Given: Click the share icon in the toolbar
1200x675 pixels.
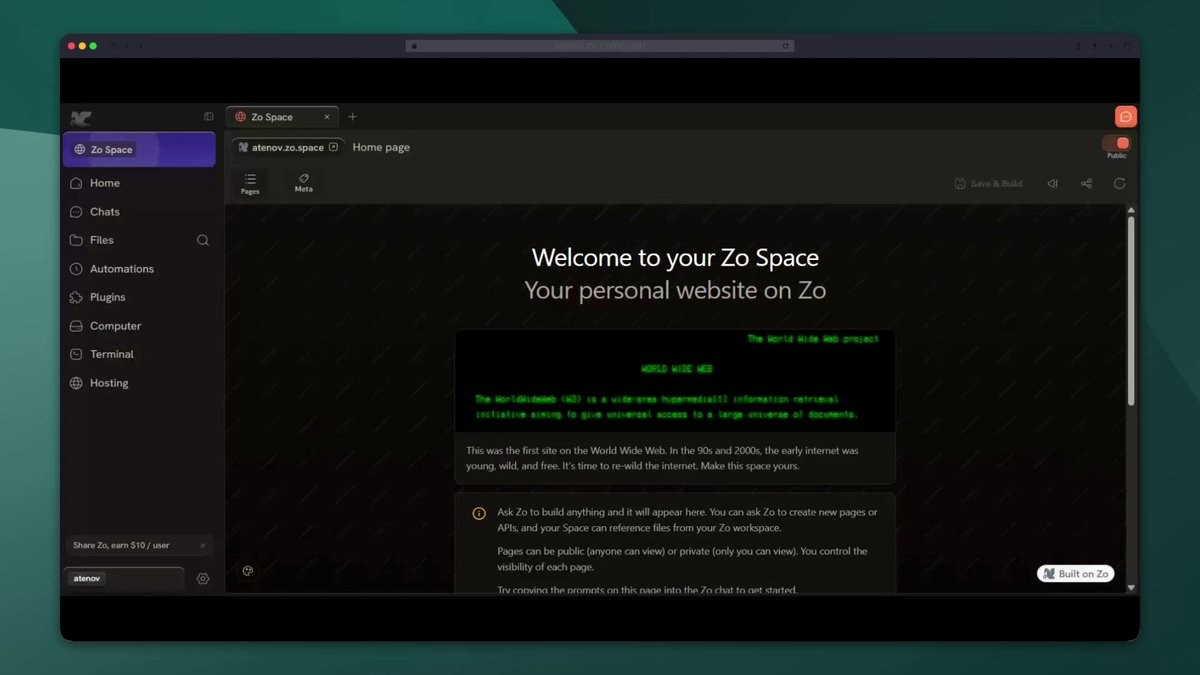Looking at the screenshot, I should click(x=1086, y=183).
